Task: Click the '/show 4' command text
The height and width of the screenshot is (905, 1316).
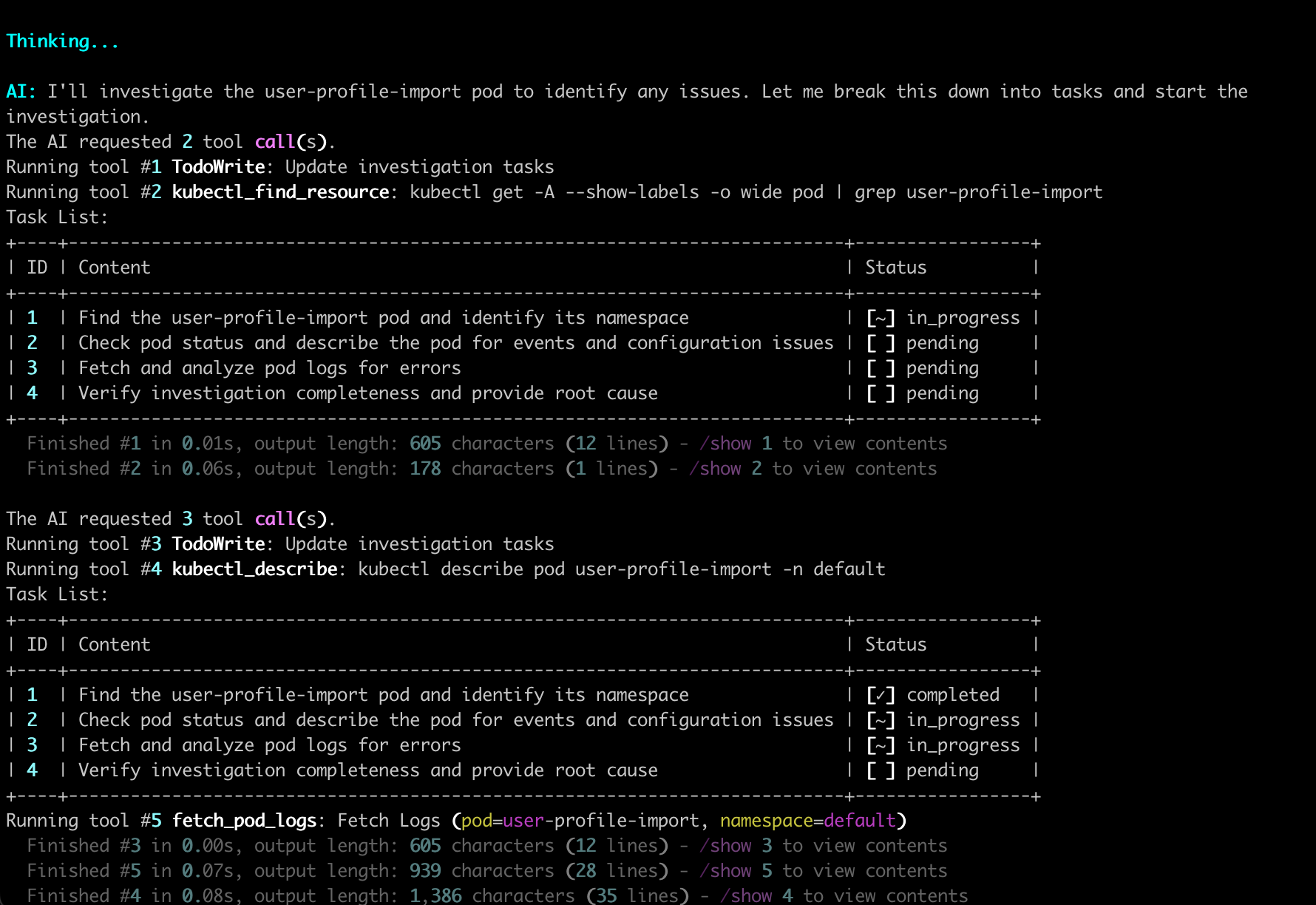Action: [756, 895]
